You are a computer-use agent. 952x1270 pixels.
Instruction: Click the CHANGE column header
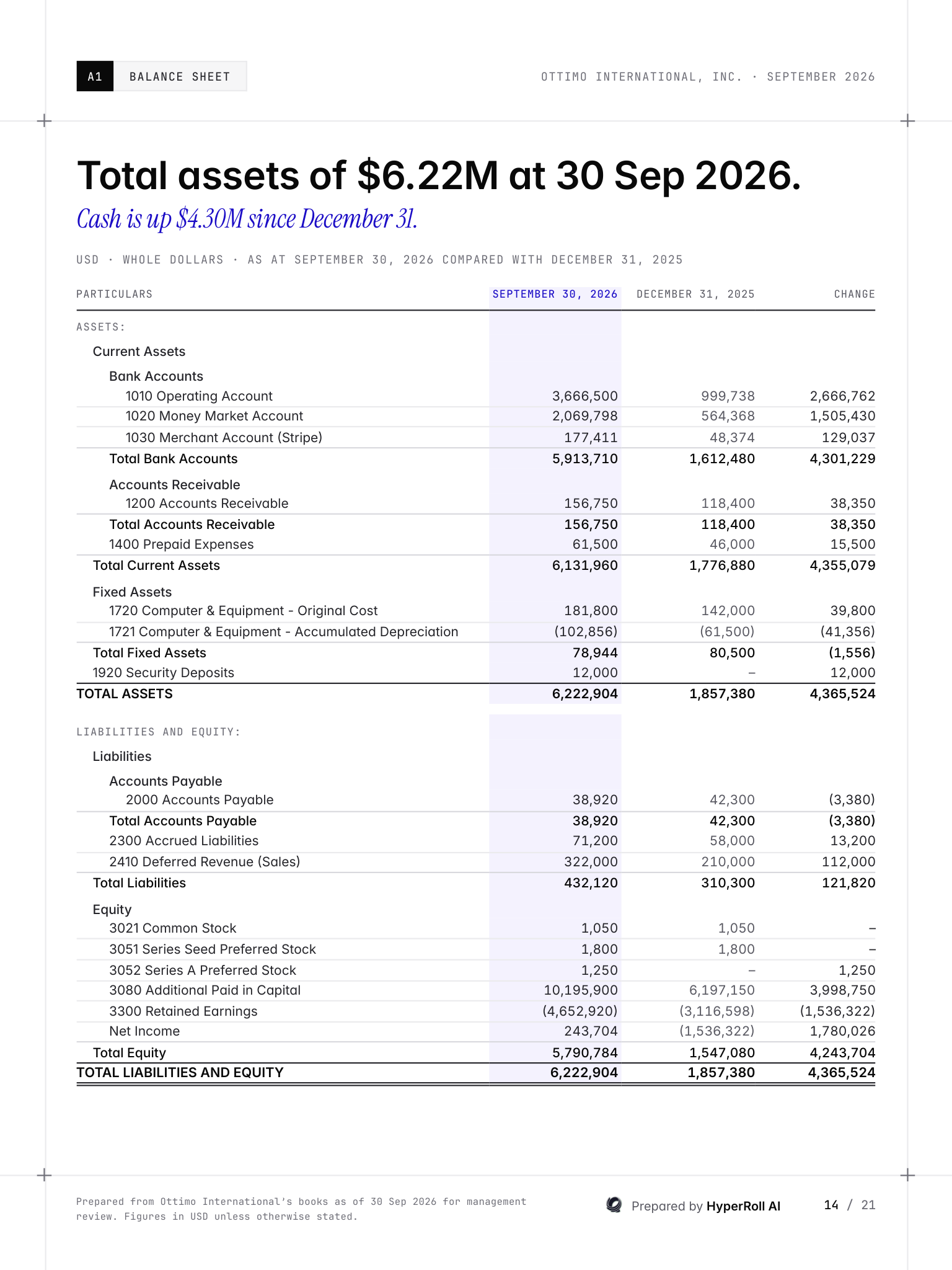(854, 294)
